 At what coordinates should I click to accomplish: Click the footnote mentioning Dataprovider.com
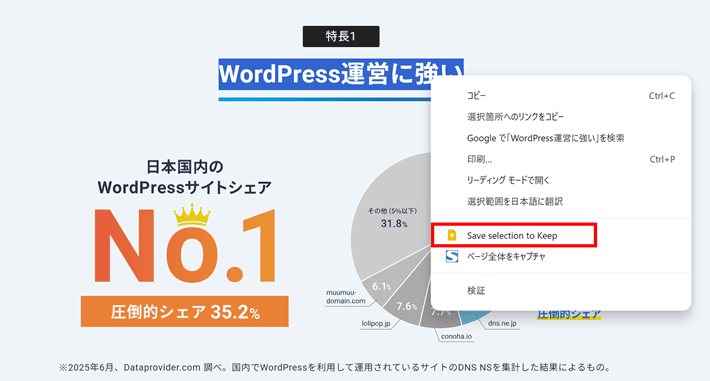[x=335, y=367]
